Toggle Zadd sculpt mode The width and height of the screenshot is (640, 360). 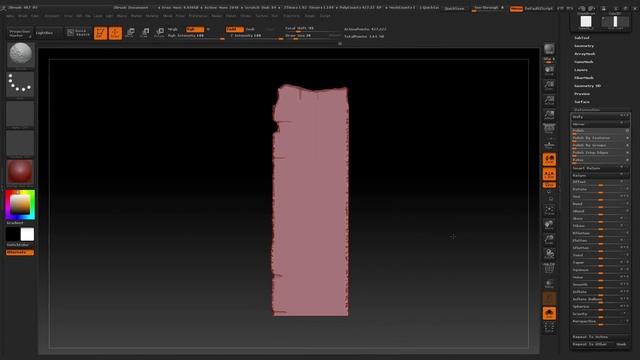pos(234,29)
